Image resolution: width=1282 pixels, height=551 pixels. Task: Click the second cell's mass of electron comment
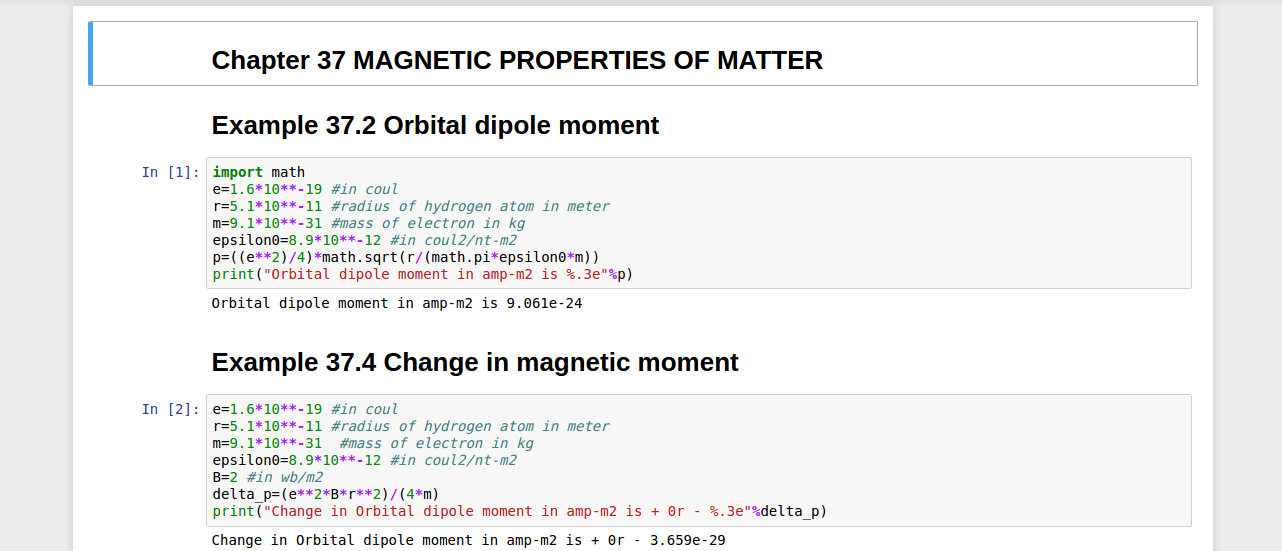(436, 443)
